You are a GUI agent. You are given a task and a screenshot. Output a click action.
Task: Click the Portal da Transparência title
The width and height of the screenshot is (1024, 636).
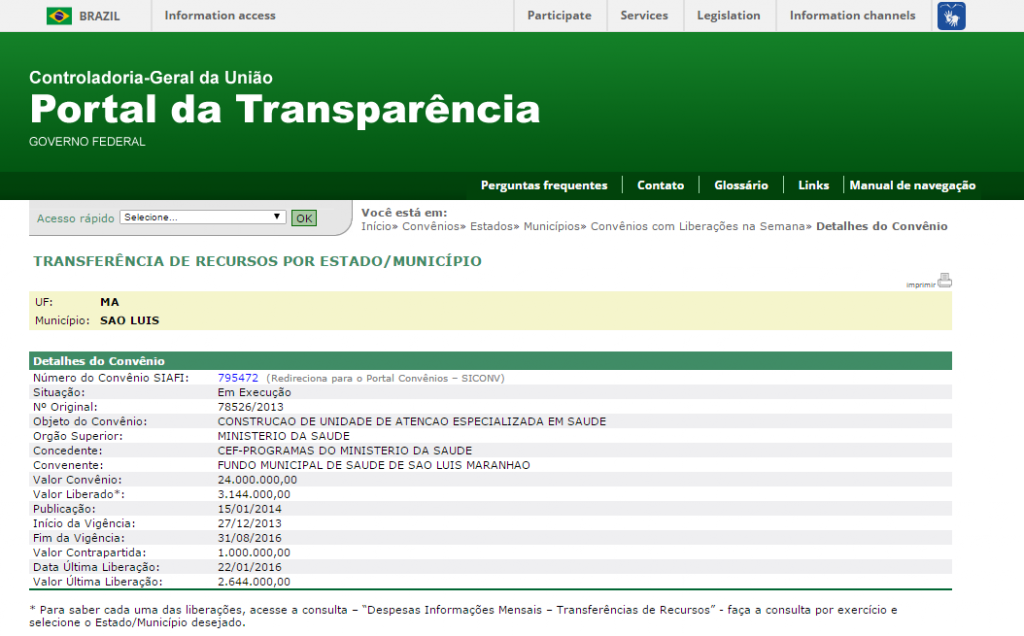[x=285, y=109]
